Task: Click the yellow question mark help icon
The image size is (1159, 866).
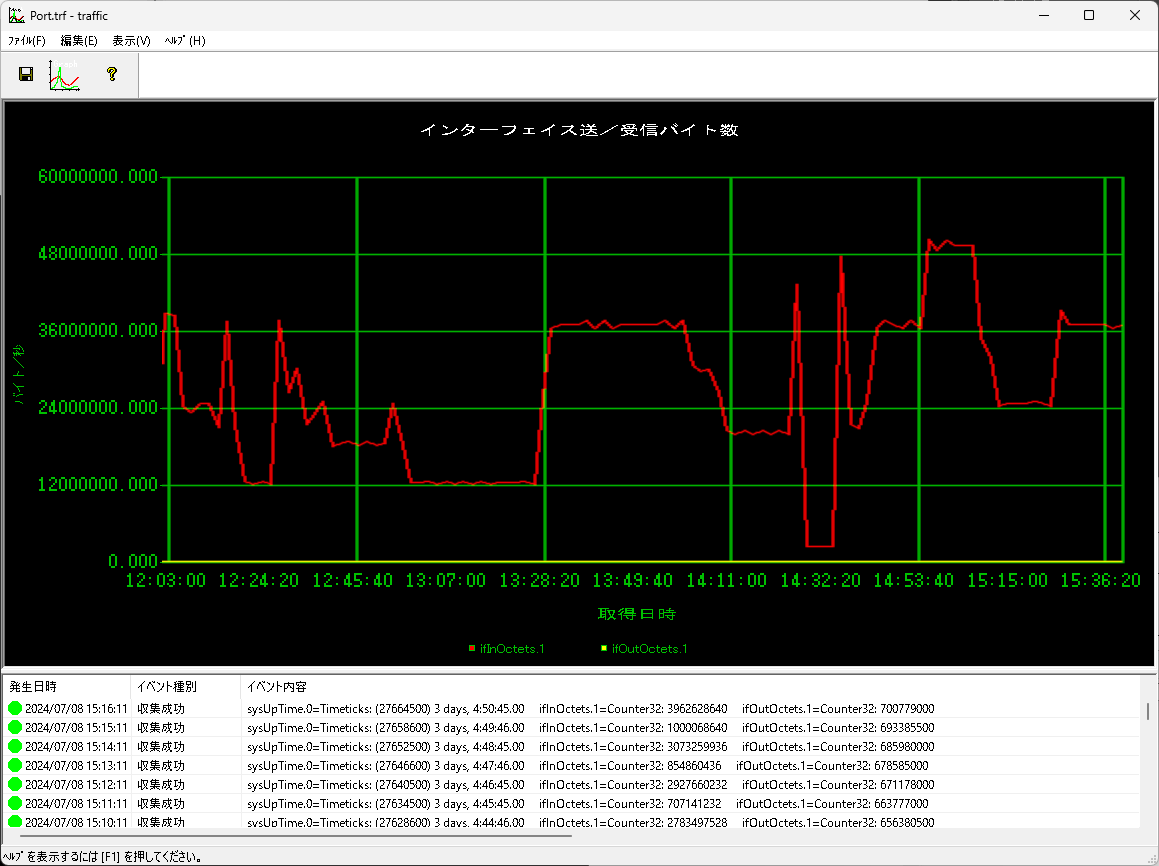Action: (112, 74)
